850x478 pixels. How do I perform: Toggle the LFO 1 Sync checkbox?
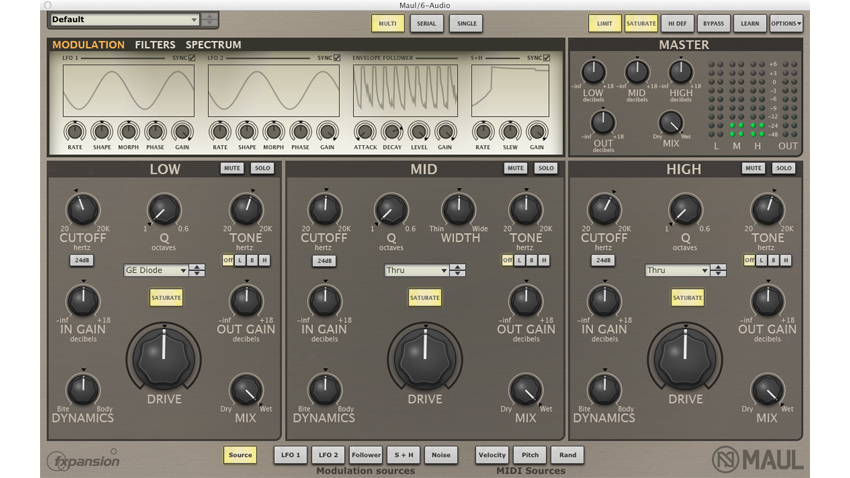(x=191, y=57)
